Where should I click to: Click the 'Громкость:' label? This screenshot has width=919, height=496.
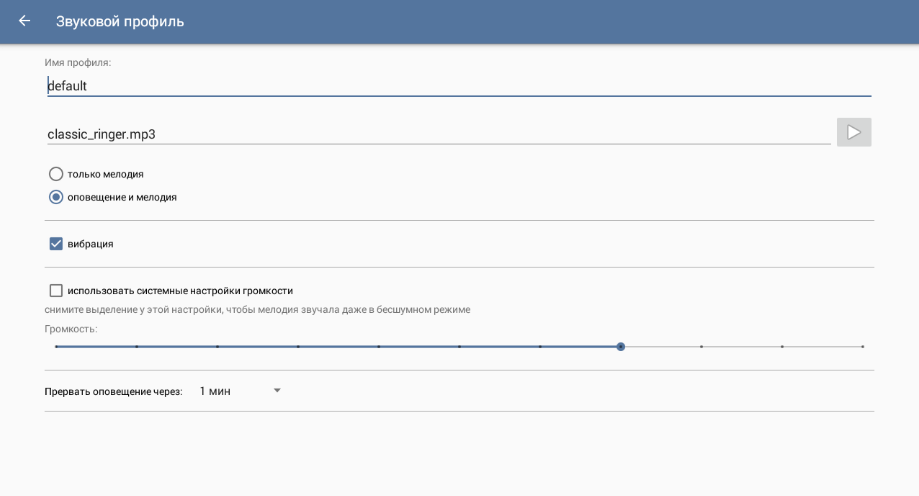pyautogui.click(x=71, y=329)
